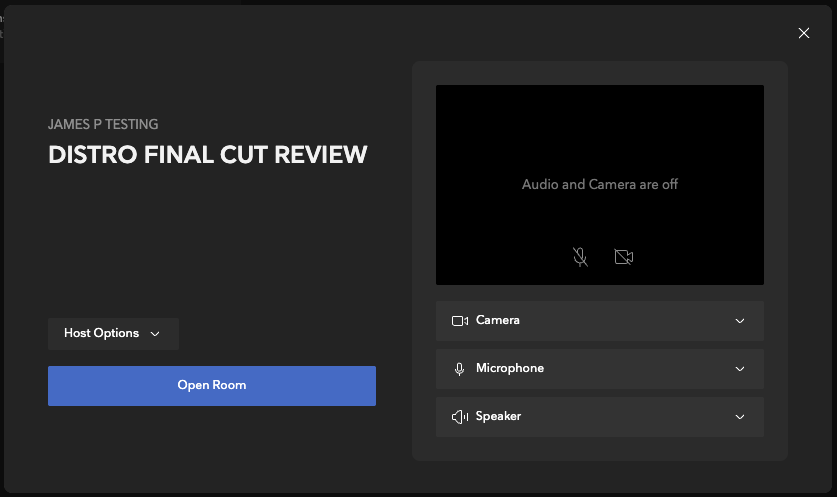Expand the Speaker dropdown chevron

click(740, 417)
